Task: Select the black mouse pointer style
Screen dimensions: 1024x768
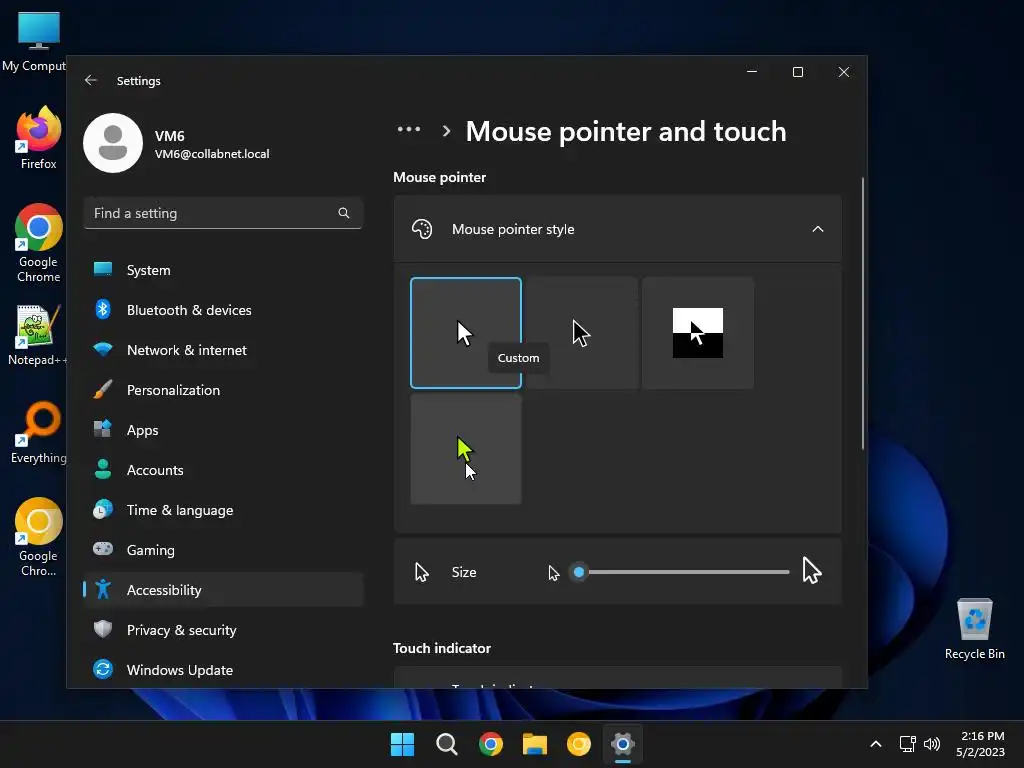Action: coord(582,333)
